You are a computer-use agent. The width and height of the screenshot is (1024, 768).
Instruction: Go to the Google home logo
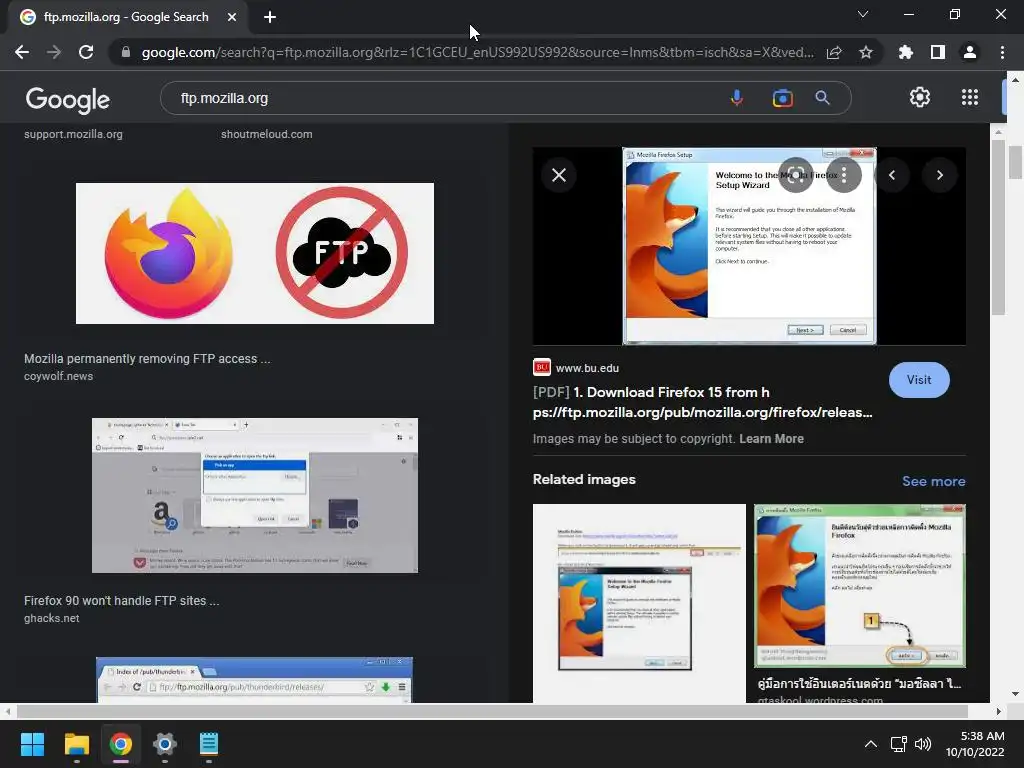(68, 99)
